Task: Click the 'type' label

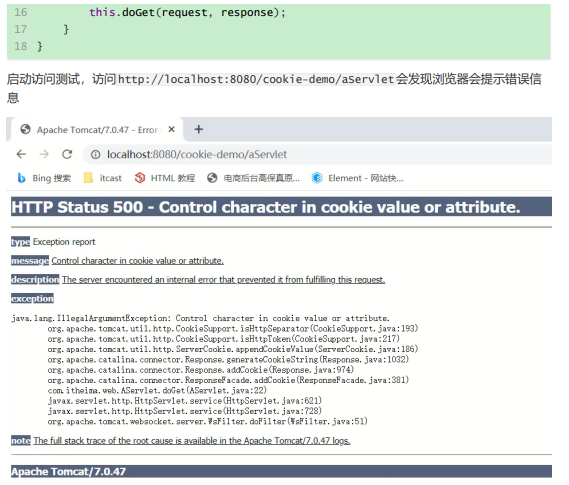Action: click(20, 242)
